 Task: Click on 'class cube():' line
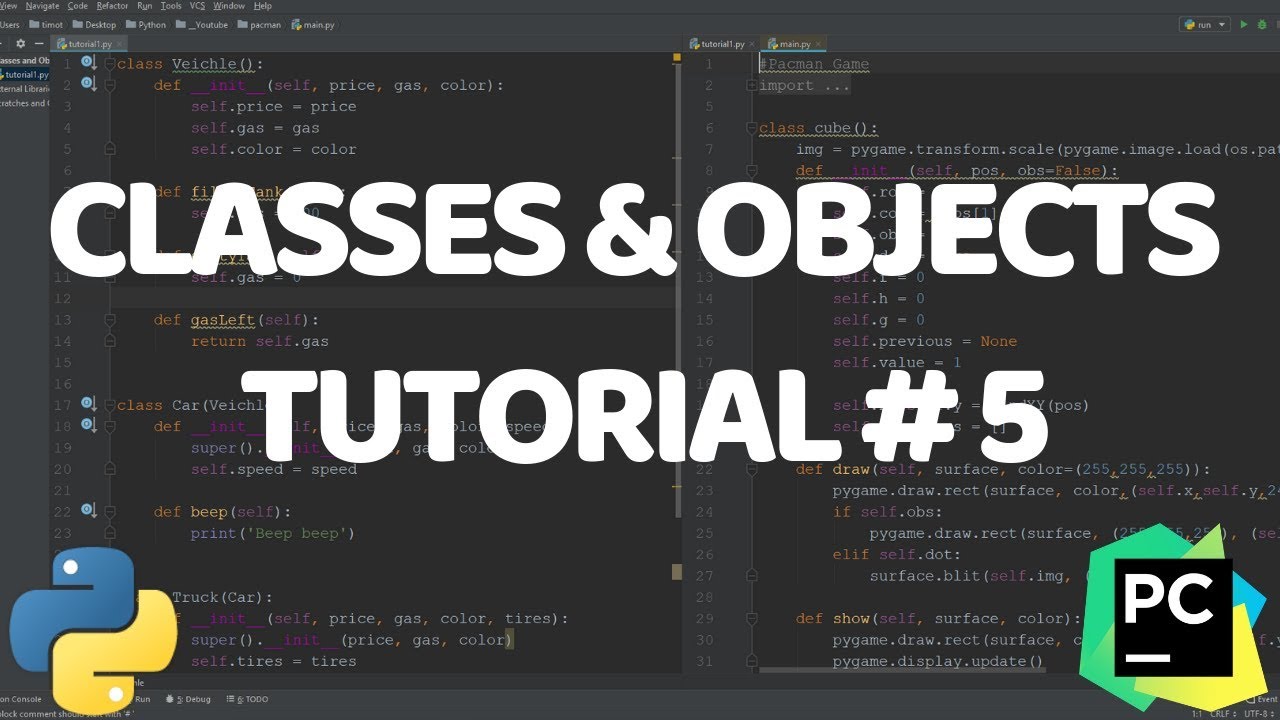[x=819, y=128]
